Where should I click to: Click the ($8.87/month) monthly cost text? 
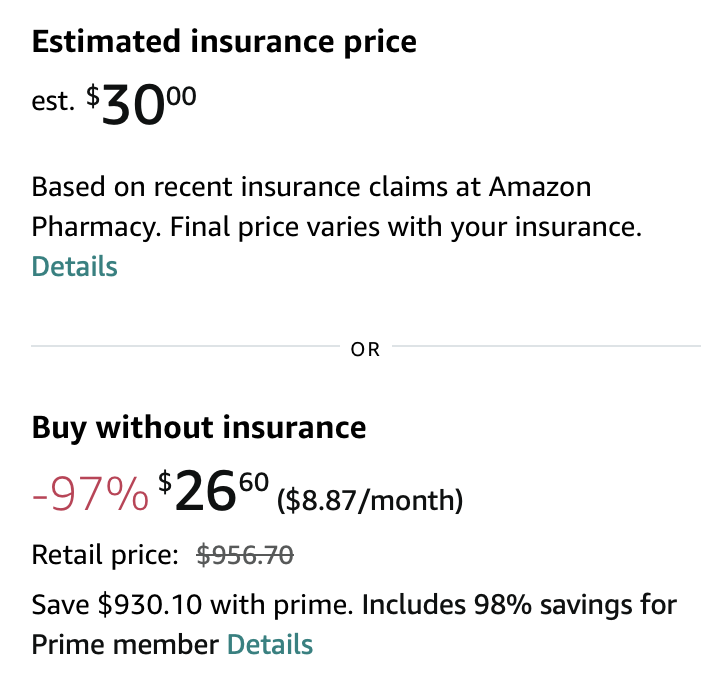coord(369,499)
